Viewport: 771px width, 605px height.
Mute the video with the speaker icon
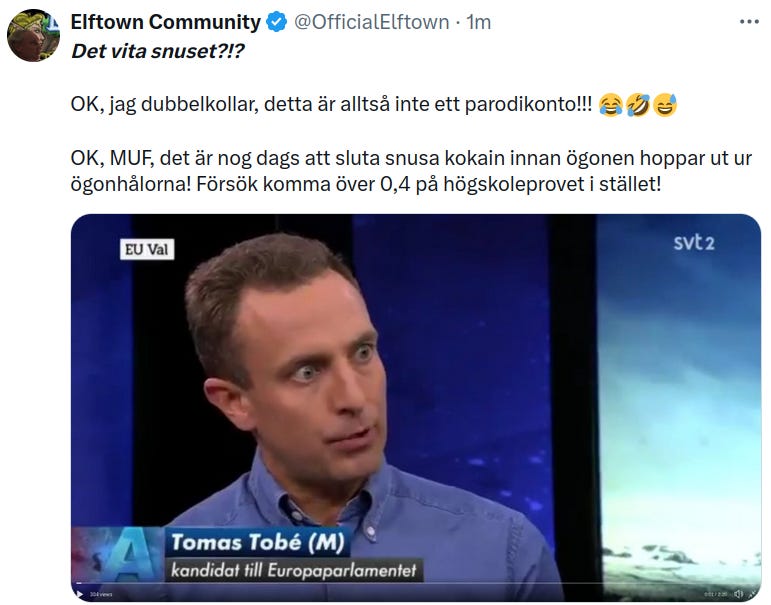tap(738, 594)
